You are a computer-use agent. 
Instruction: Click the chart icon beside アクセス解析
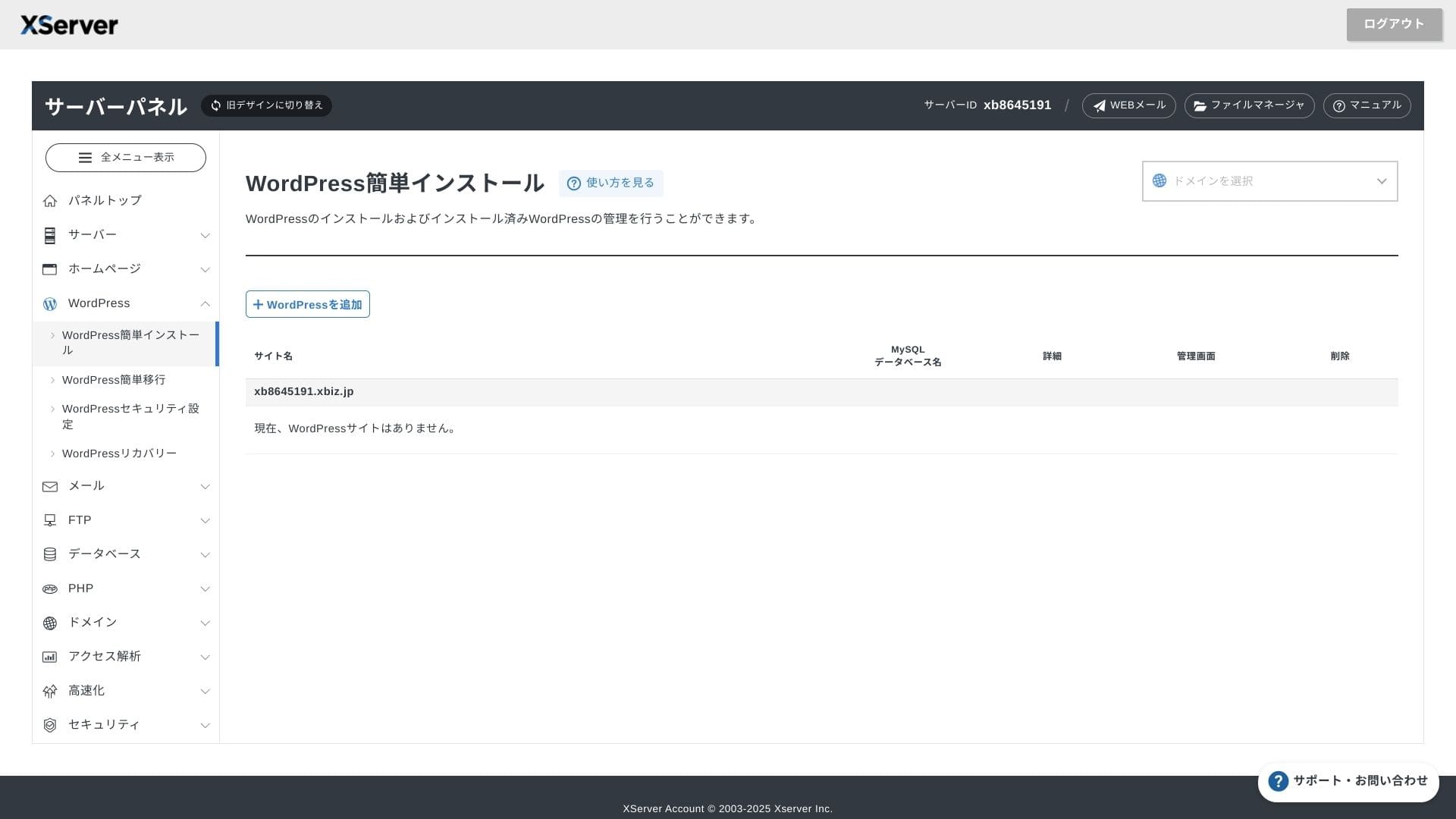click(x=50, y=657)
